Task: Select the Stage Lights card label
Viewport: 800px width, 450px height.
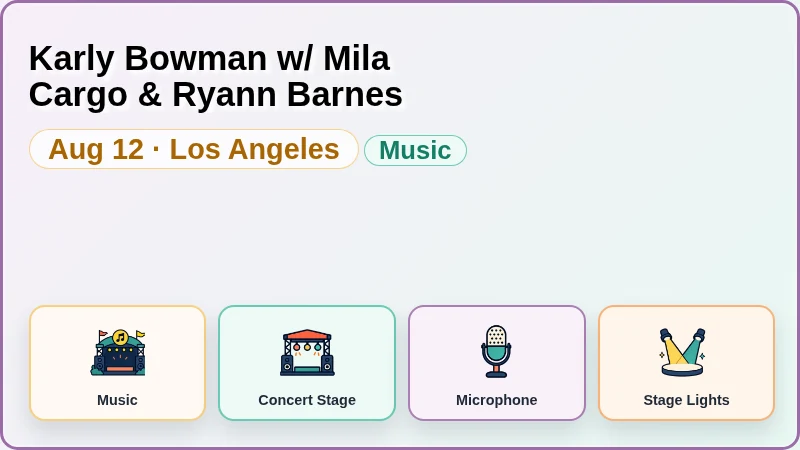Action: (686, 400)
